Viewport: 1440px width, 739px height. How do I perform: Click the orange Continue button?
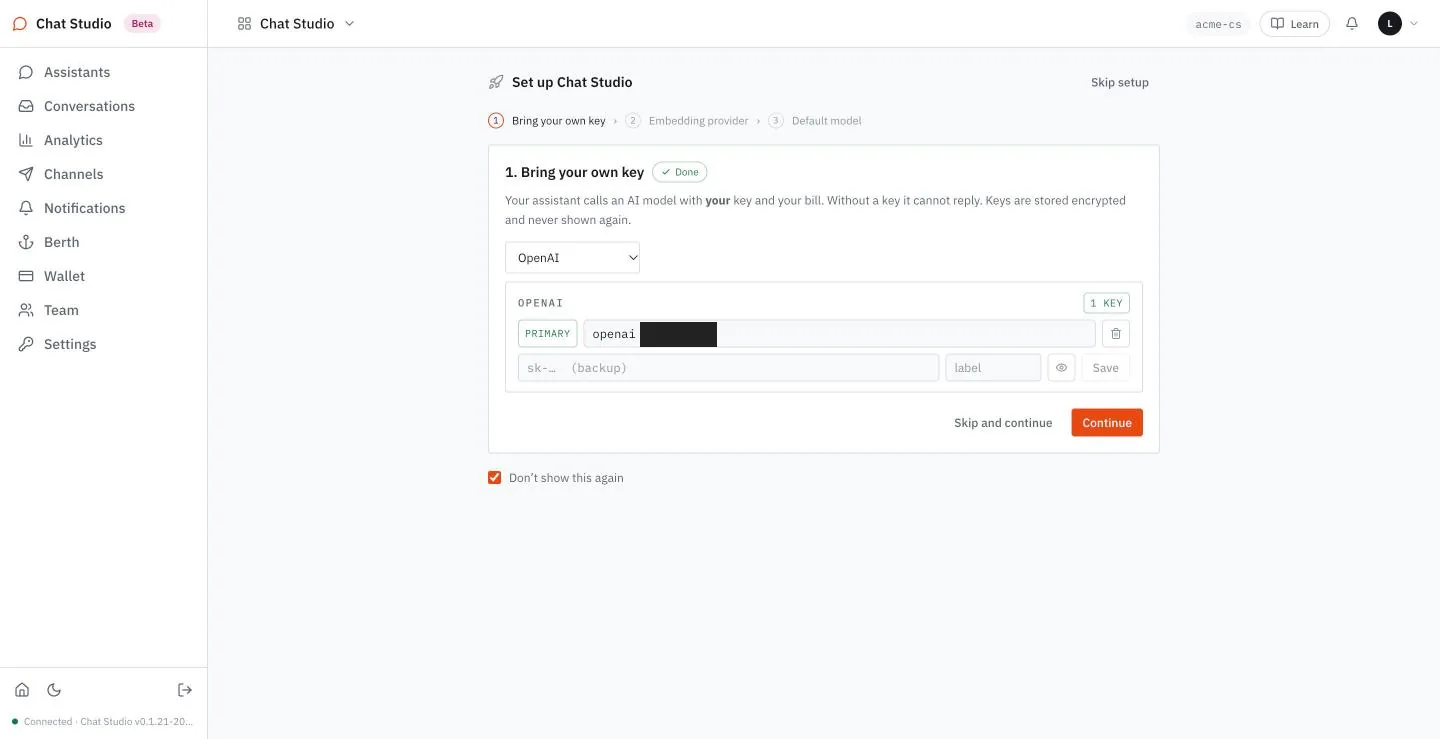(1107, 423)
